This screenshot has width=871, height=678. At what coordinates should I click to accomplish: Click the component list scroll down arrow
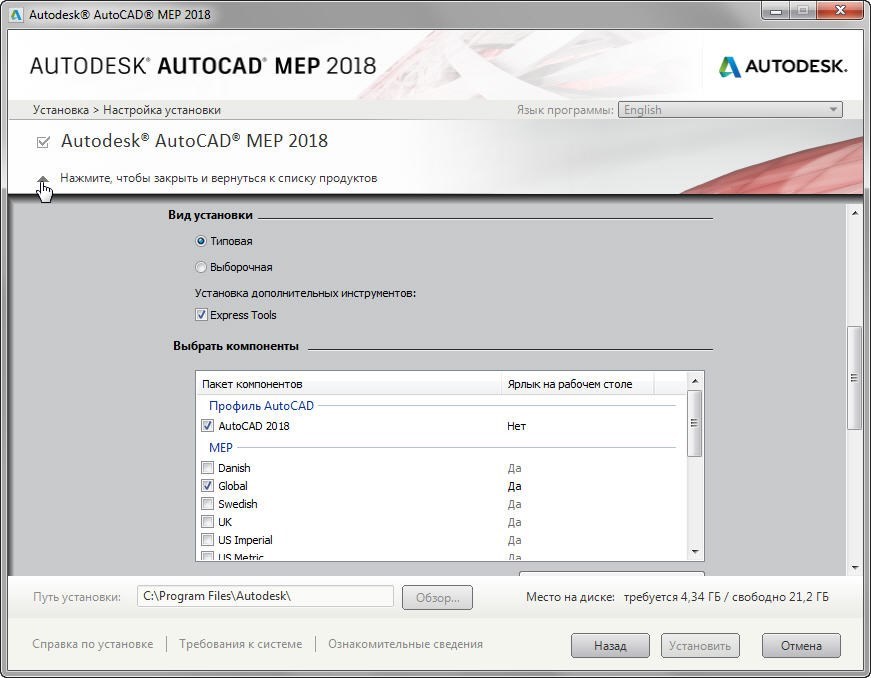[x=695, y=551]
